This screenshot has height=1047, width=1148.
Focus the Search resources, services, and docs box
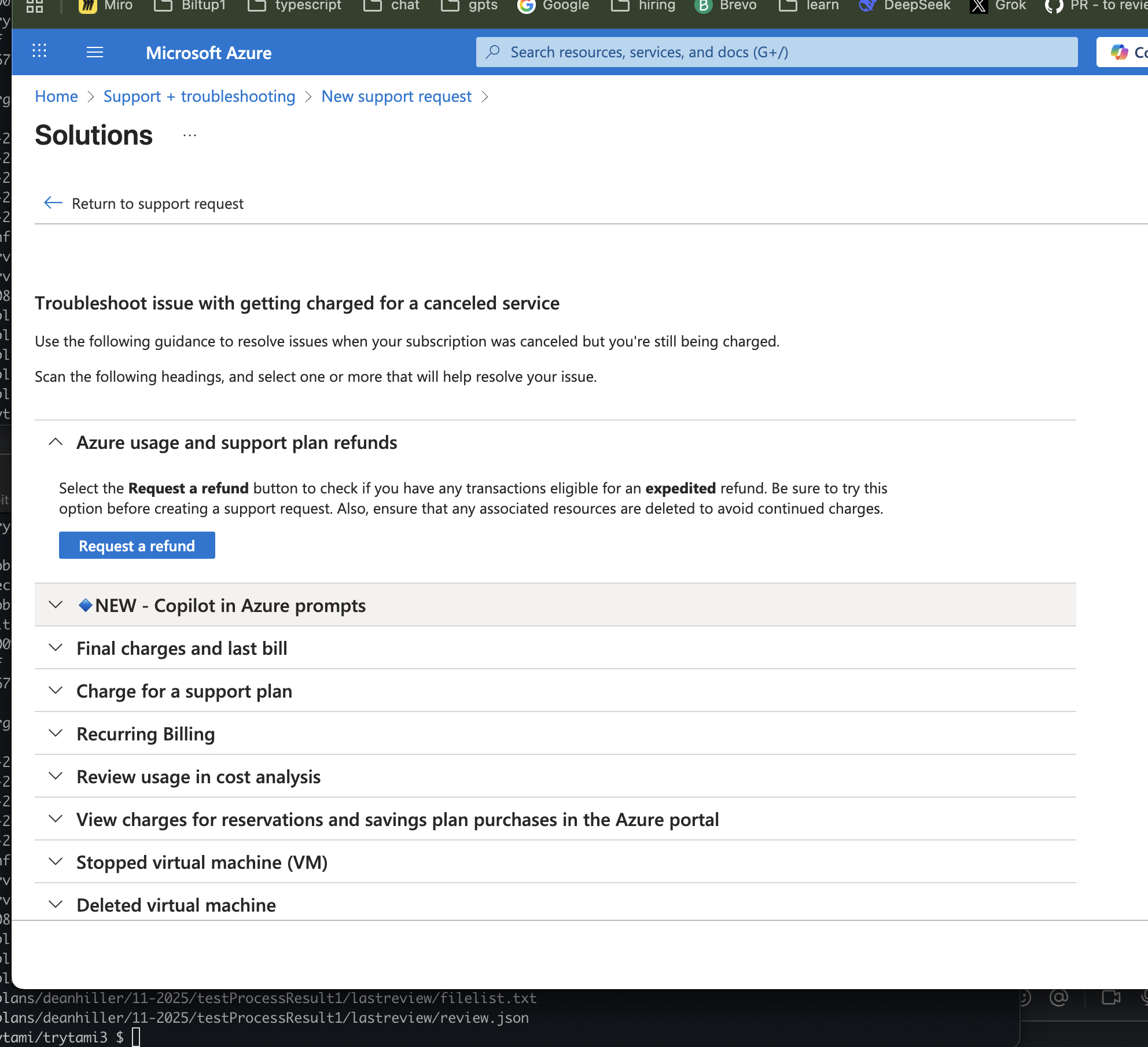pyautogui.click(x=777, y=52)
